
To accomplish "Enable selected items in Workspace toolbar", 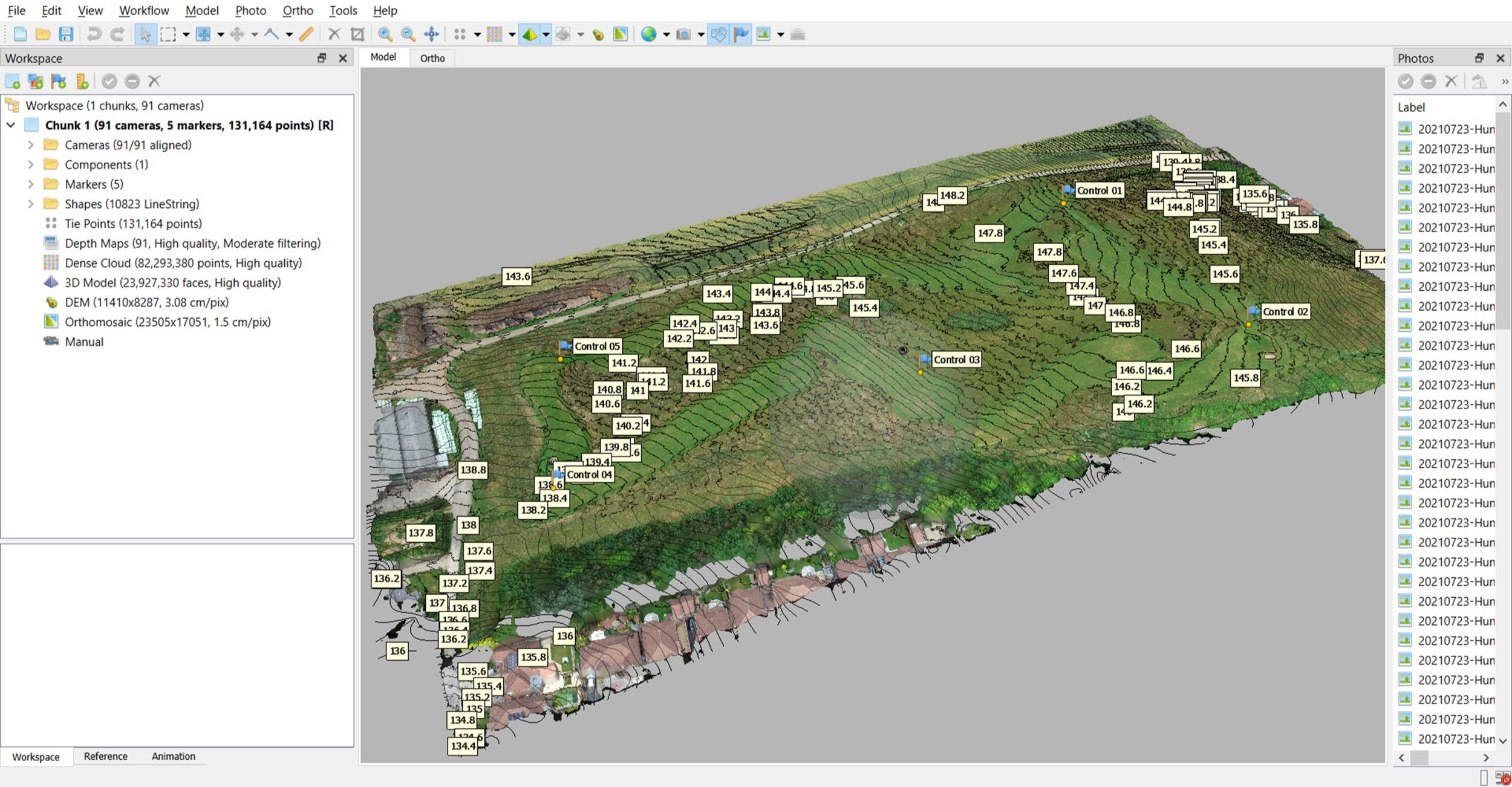I will pos(109,81).
